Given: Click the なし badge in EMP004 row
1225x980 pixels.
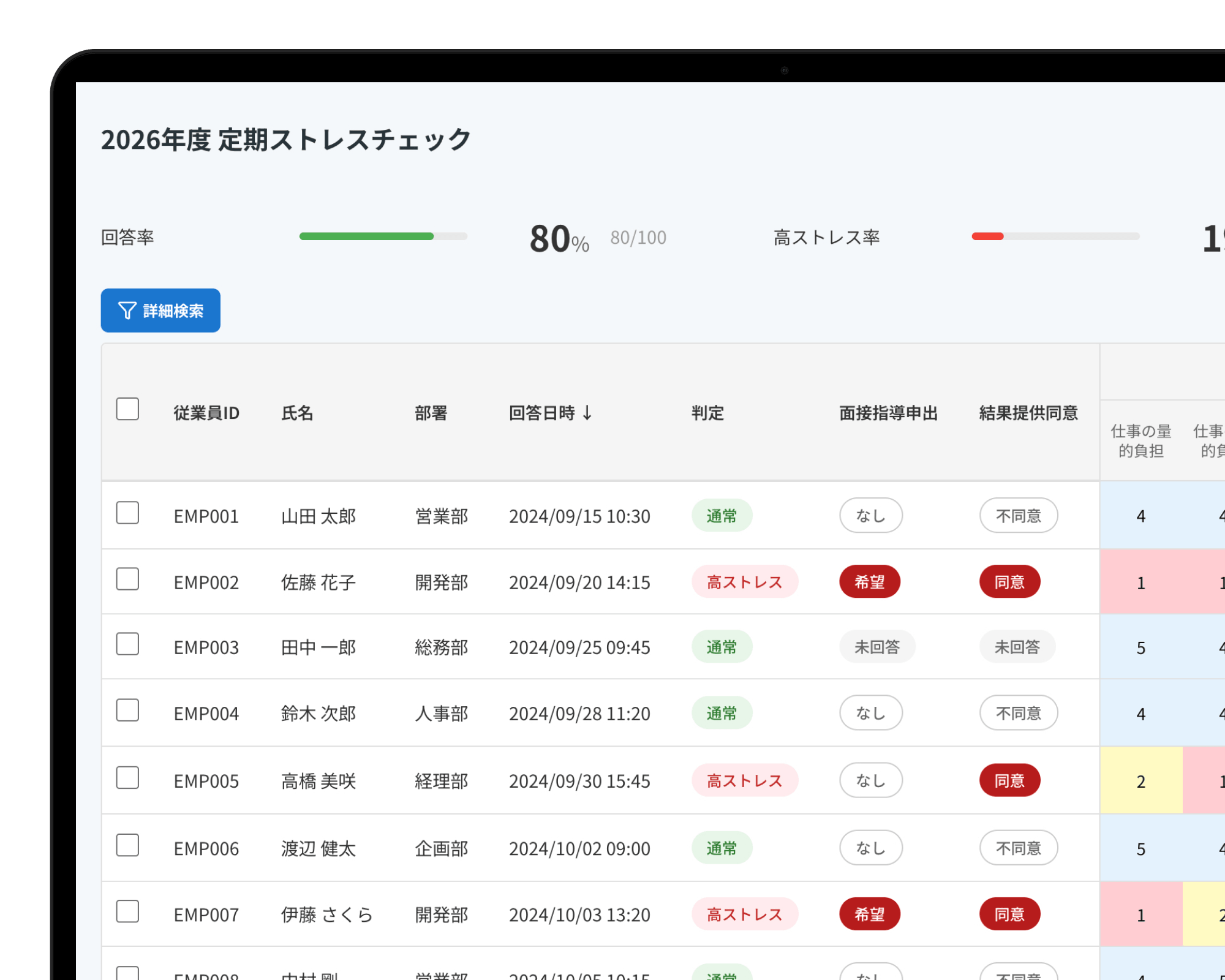Looking at the screenshot, I should point(871,713).
